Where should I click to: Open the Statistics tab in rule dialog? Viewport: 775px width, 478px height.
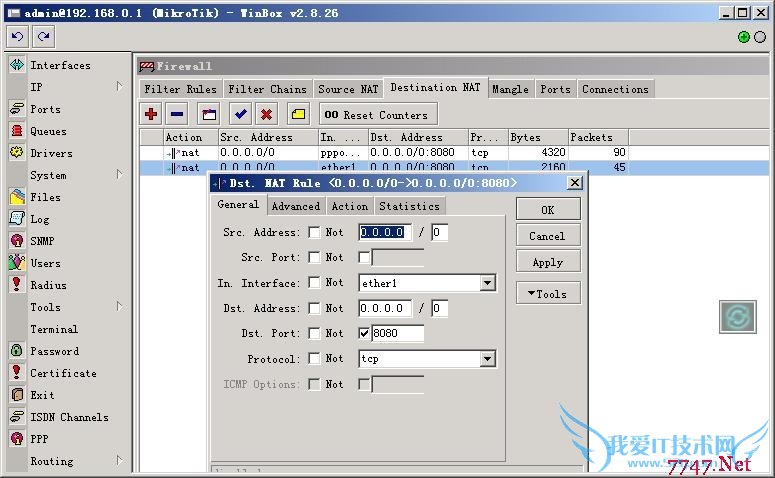[x=409, y=207]
